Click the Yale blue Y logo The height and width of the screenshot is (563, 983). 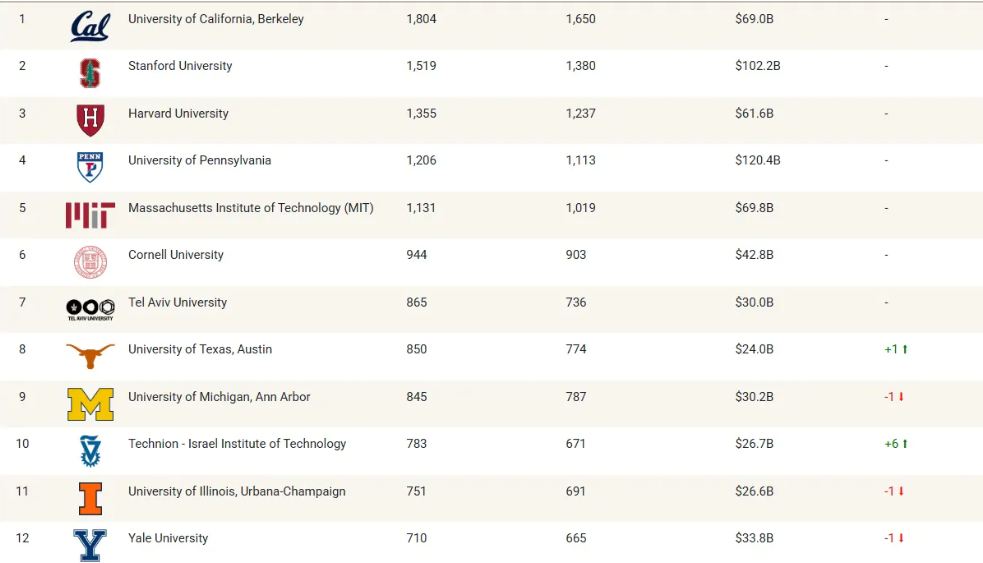click(x=90, y=545)
